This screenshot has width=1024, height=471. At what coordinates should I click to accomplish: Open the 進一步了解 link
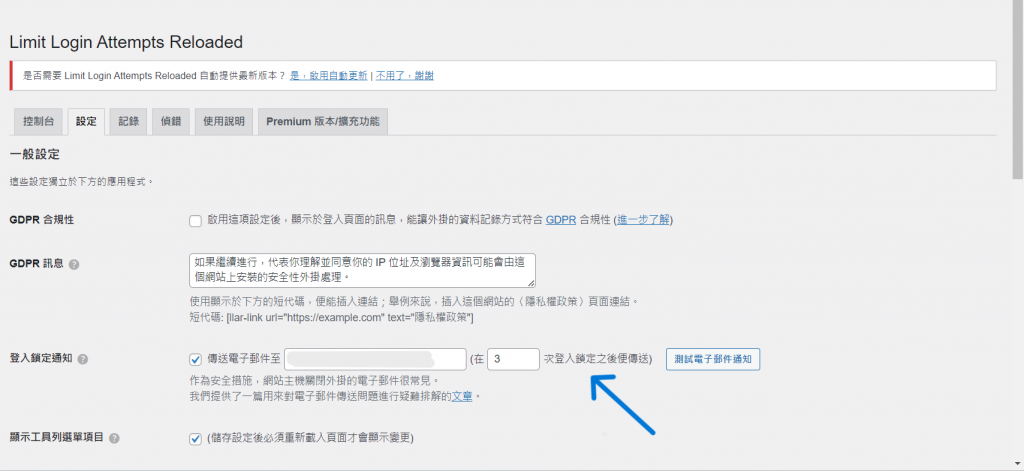643,220
